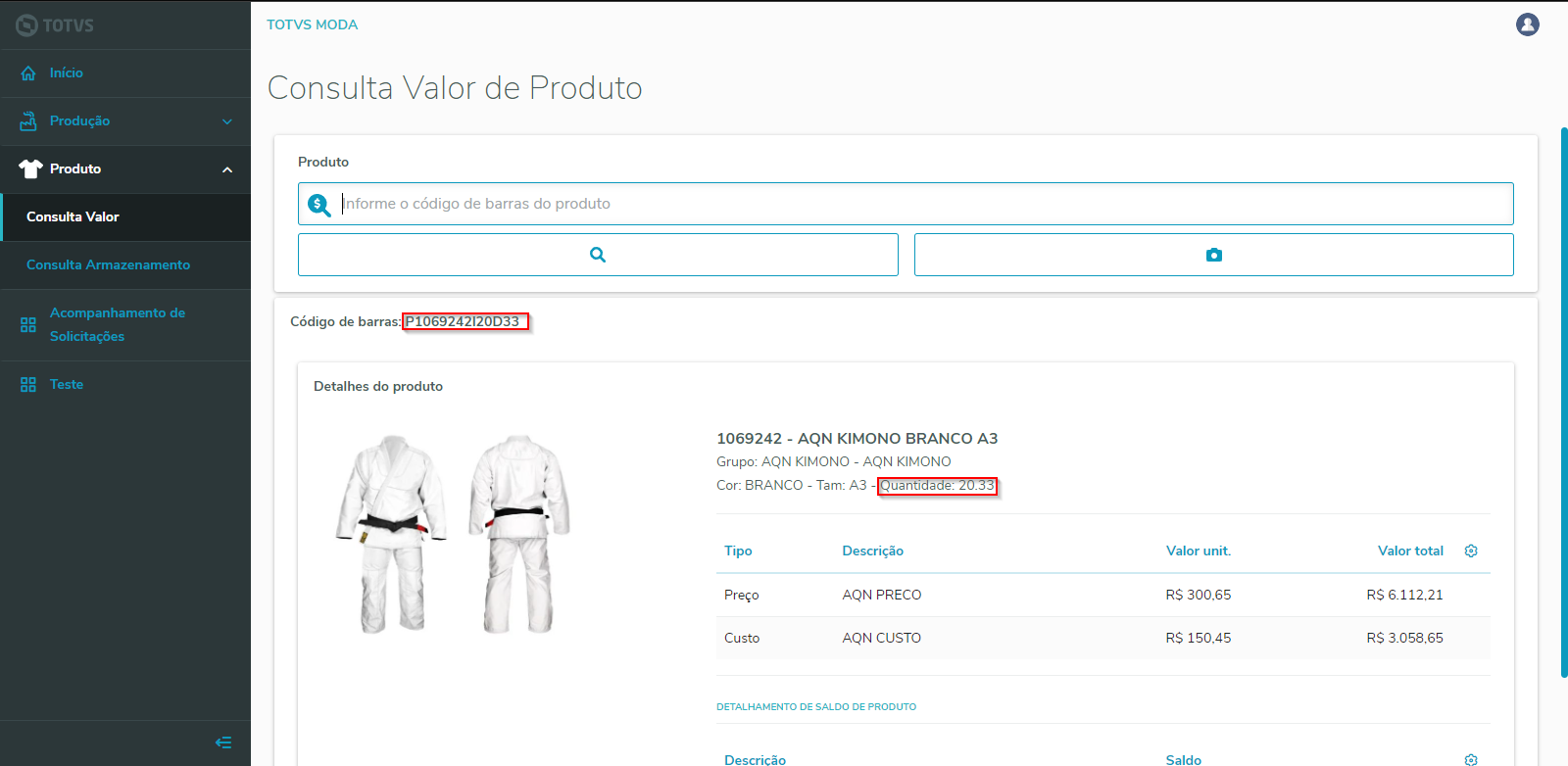Image resolution: width=1568 pixels, height=766 pixels.
Task: Click the R$ 300,65 unit value
Action: click(1198, 596)
